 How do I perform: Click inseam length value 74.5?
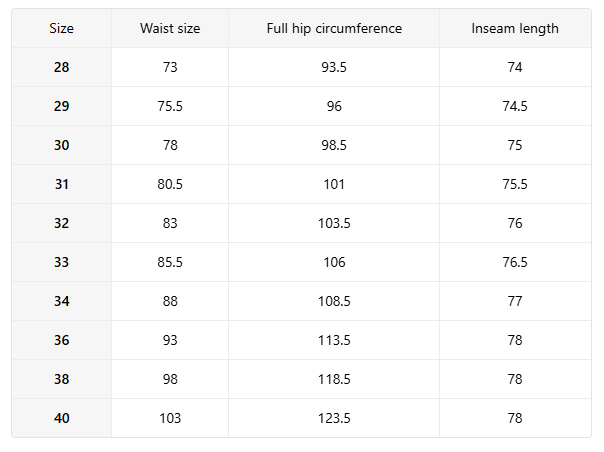click(x=515, y=106)
